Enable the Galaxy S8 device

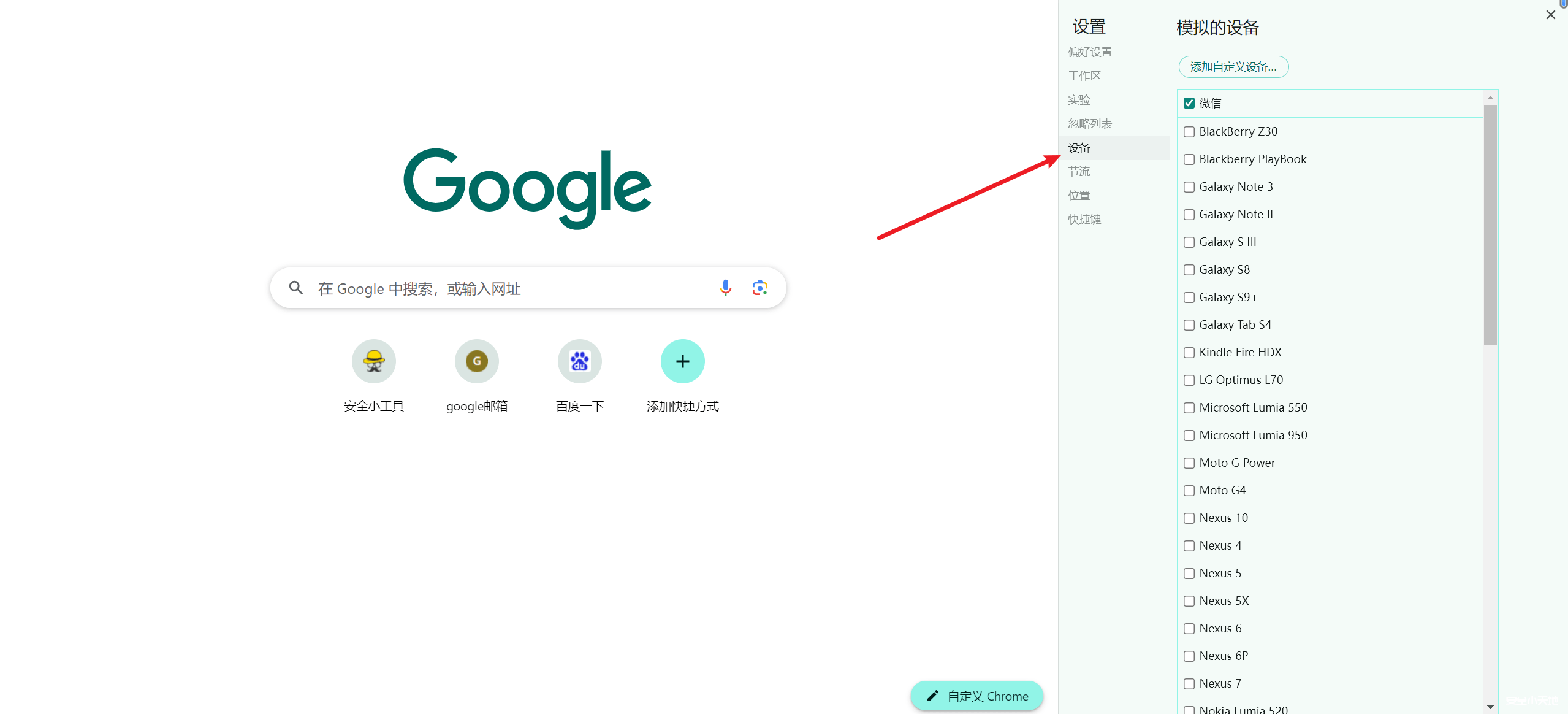[x=1190, y=269]
